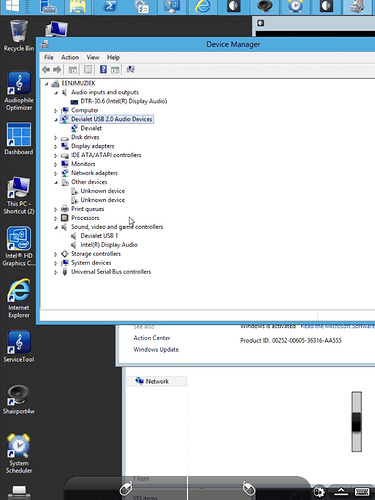Open the View menu
The image size is (375, 500).
93,57
